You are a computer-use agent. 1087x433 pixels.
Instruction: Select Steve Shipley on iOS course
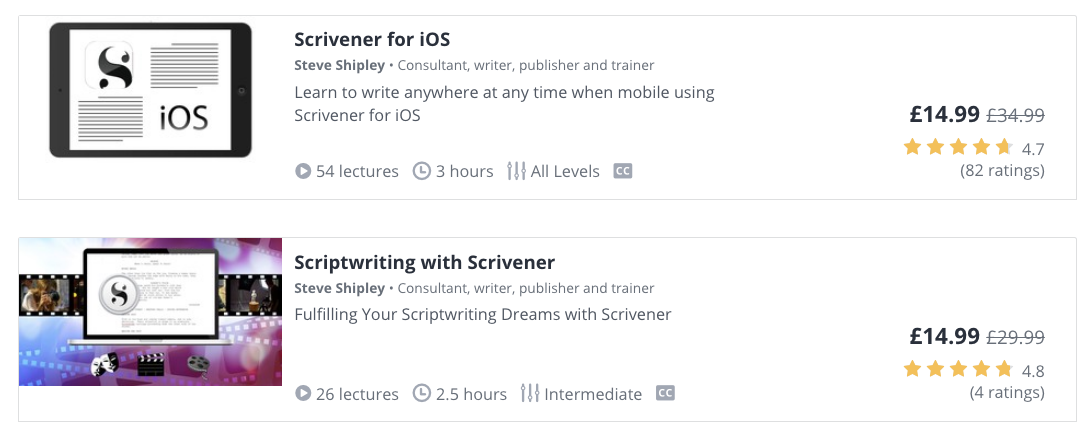(339, 66)
